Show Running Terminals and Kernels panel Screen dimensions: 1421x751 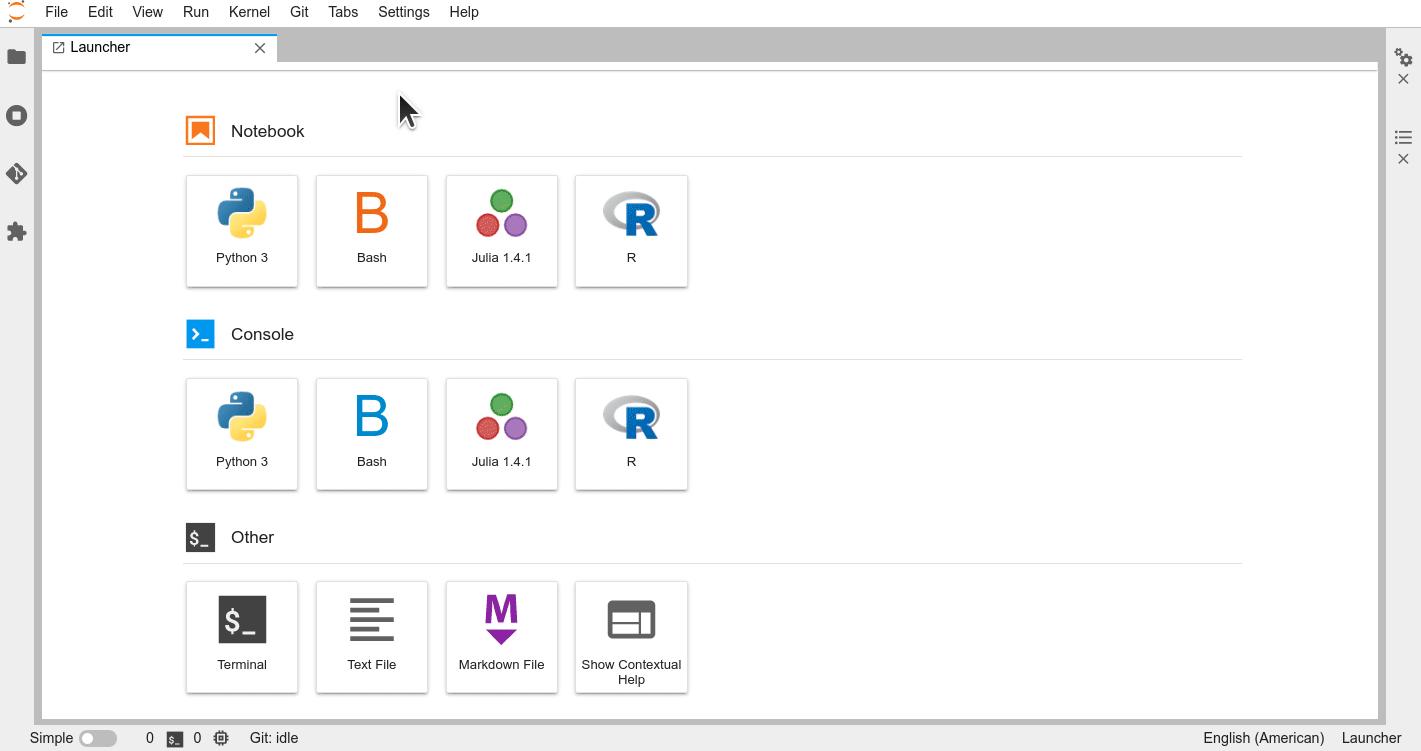(16, 115)
